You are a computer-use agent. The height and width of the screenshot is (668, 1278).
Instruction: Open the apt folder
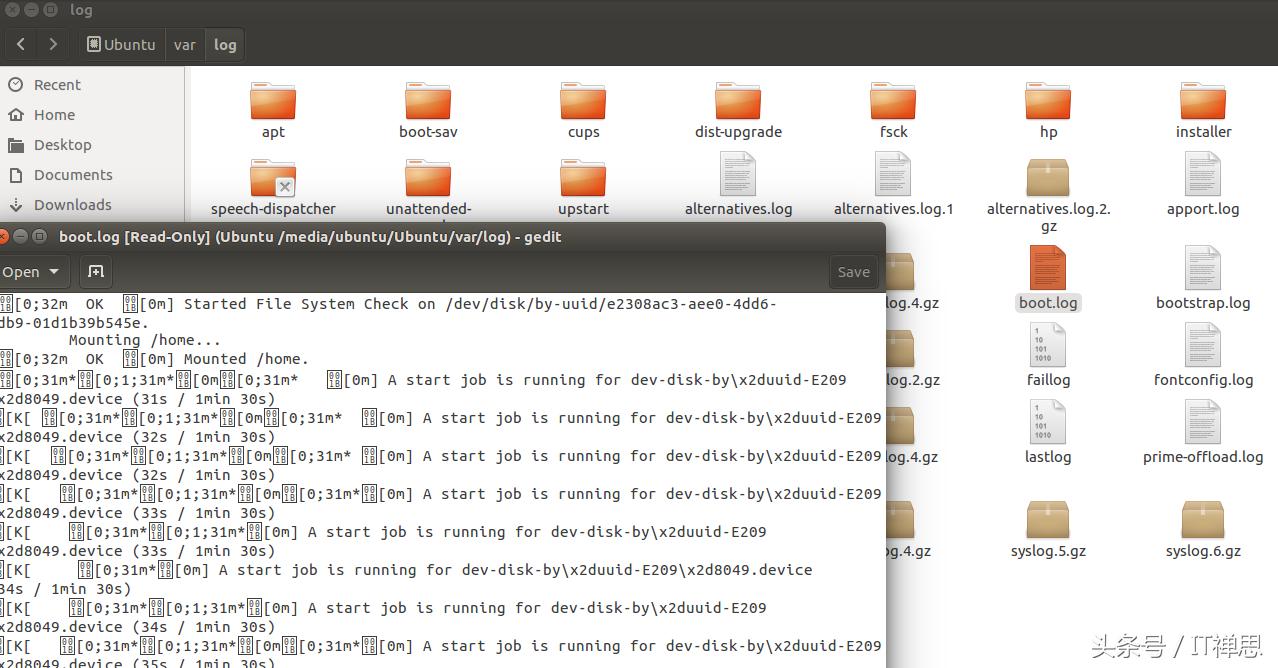click(273, 105)
